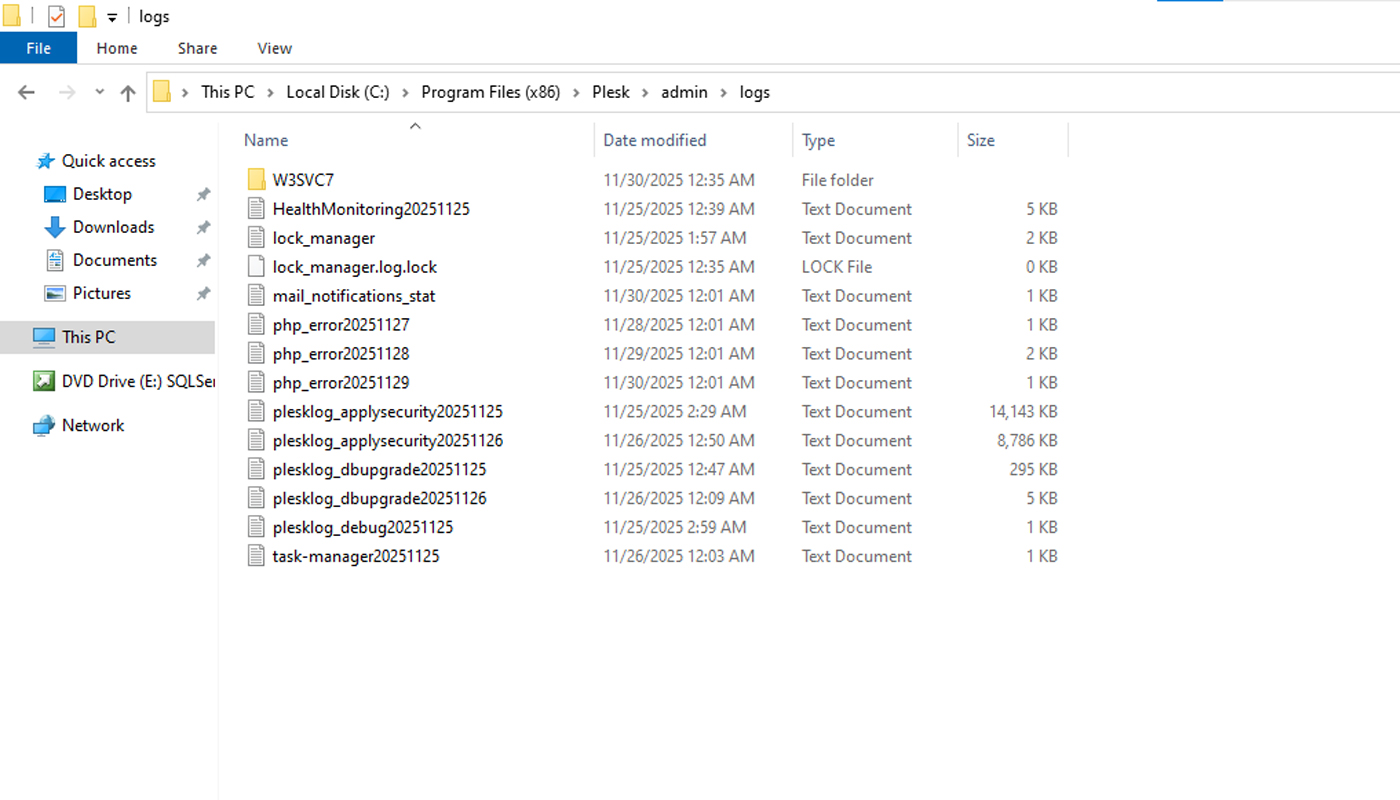Open the File ribbon tab
The image size is (1400, 800).
(38, 48)
